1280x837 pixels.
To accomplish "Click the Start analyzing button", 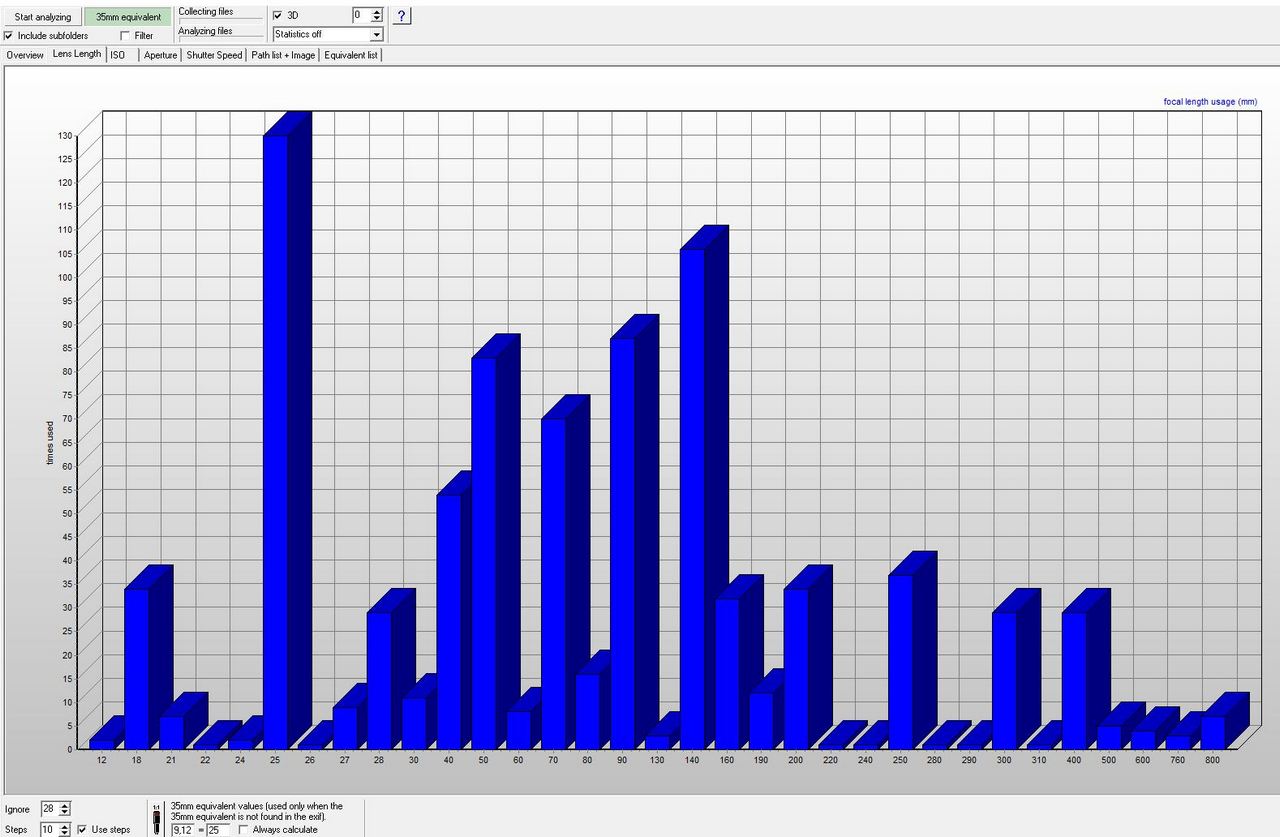I will click(x=42, y=17).
